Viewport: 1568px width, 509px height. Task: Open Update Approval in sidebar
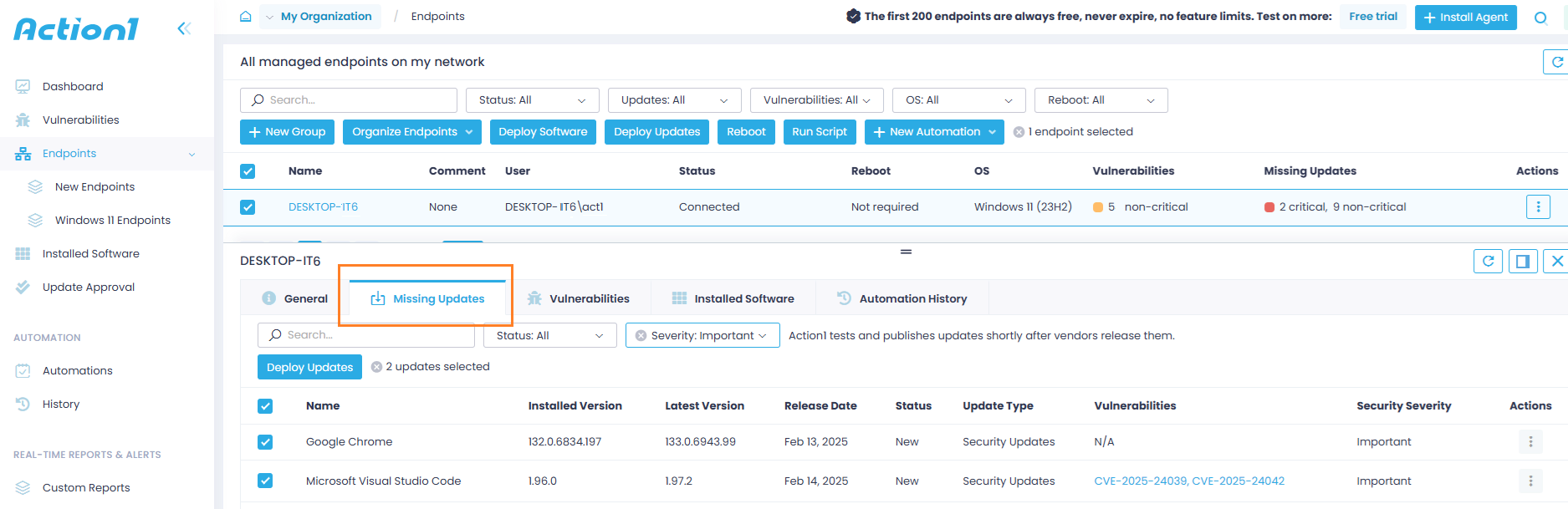coord(89,288)
